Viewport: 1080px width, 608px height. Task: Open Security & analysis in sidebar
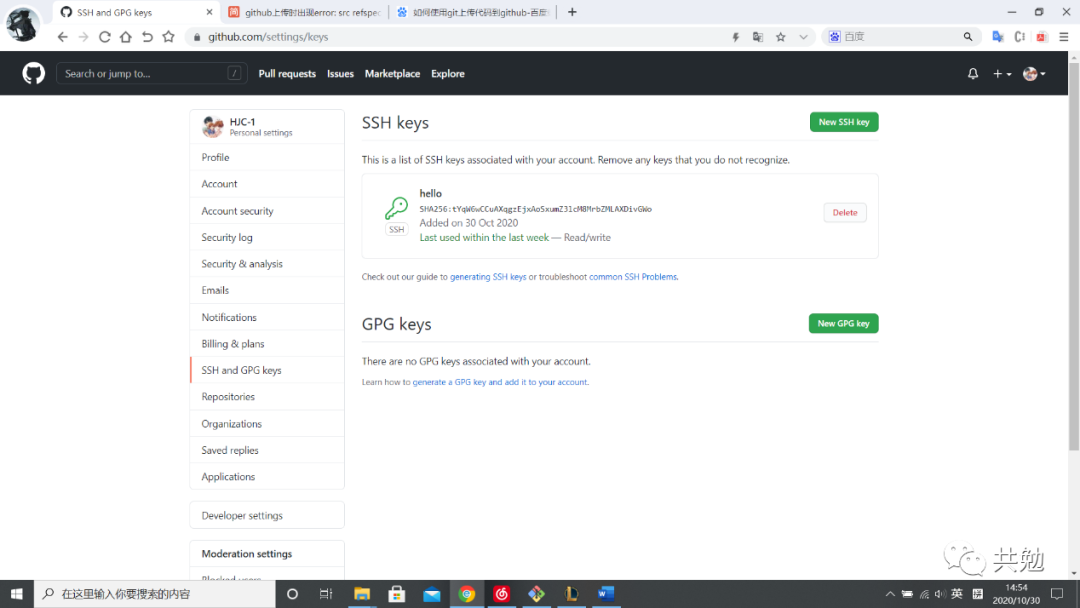tap(267, 264)
